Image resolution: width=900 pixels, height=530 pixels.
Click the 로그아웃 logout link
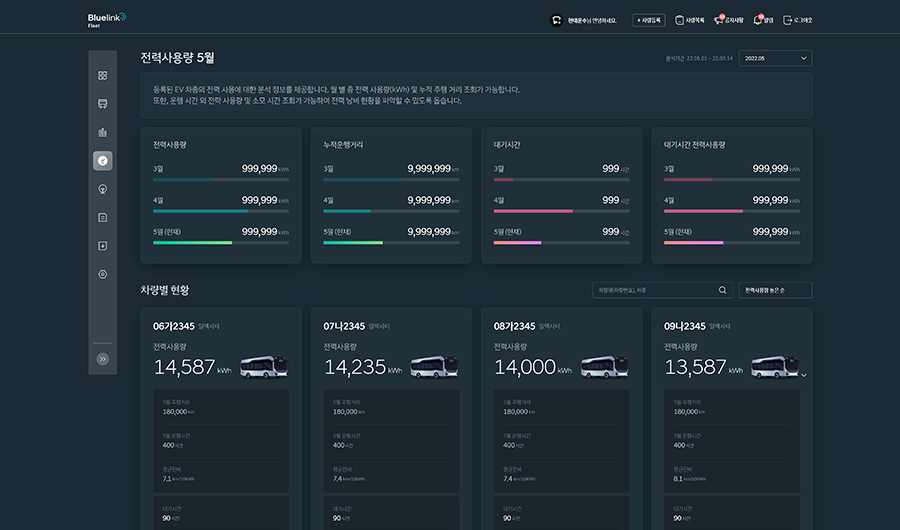(x=798, y=20)
